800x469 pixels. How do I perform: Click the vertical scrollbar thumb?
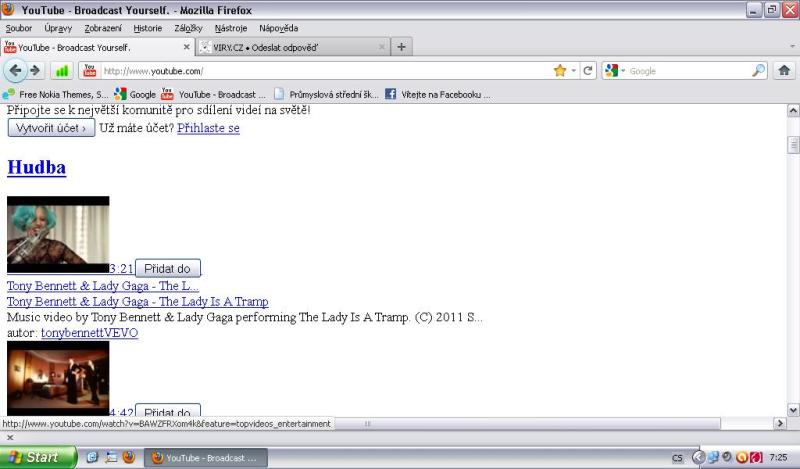click(x=793, y=145)
